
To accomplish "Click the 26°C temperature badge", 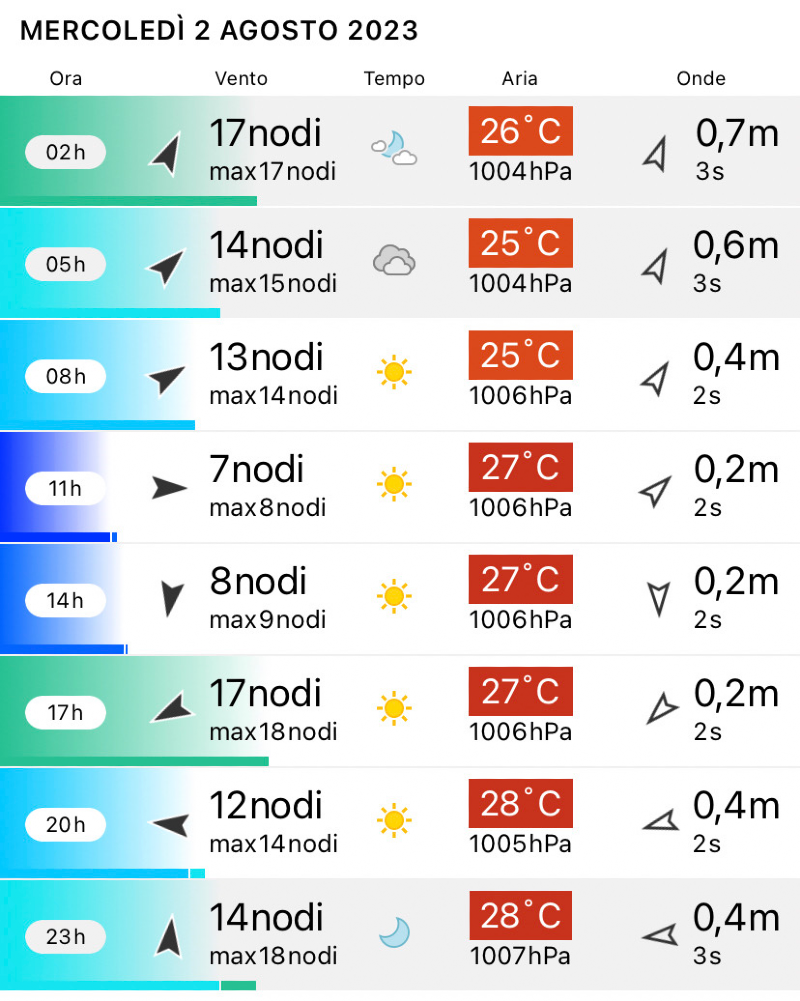I will coord(520,131).
